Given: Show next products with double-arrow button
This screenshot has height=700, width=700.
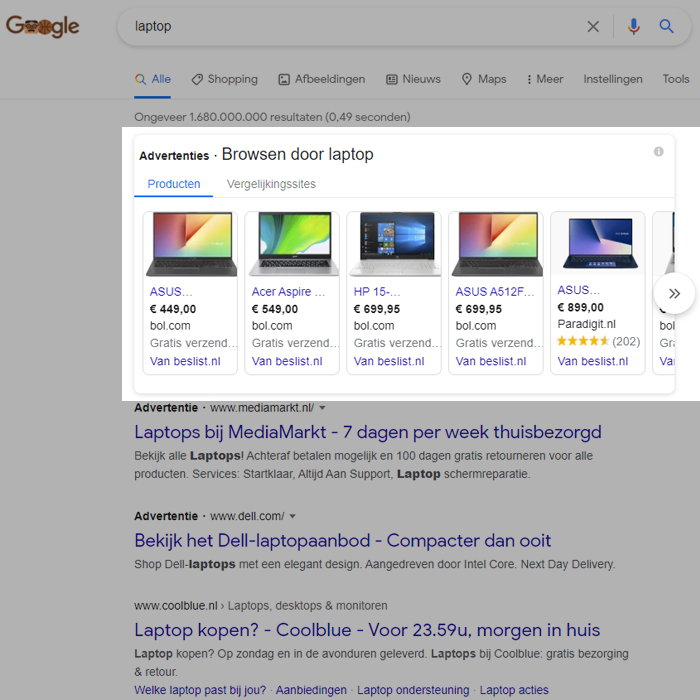Looking at the screenshot, I should pos(674,293).
